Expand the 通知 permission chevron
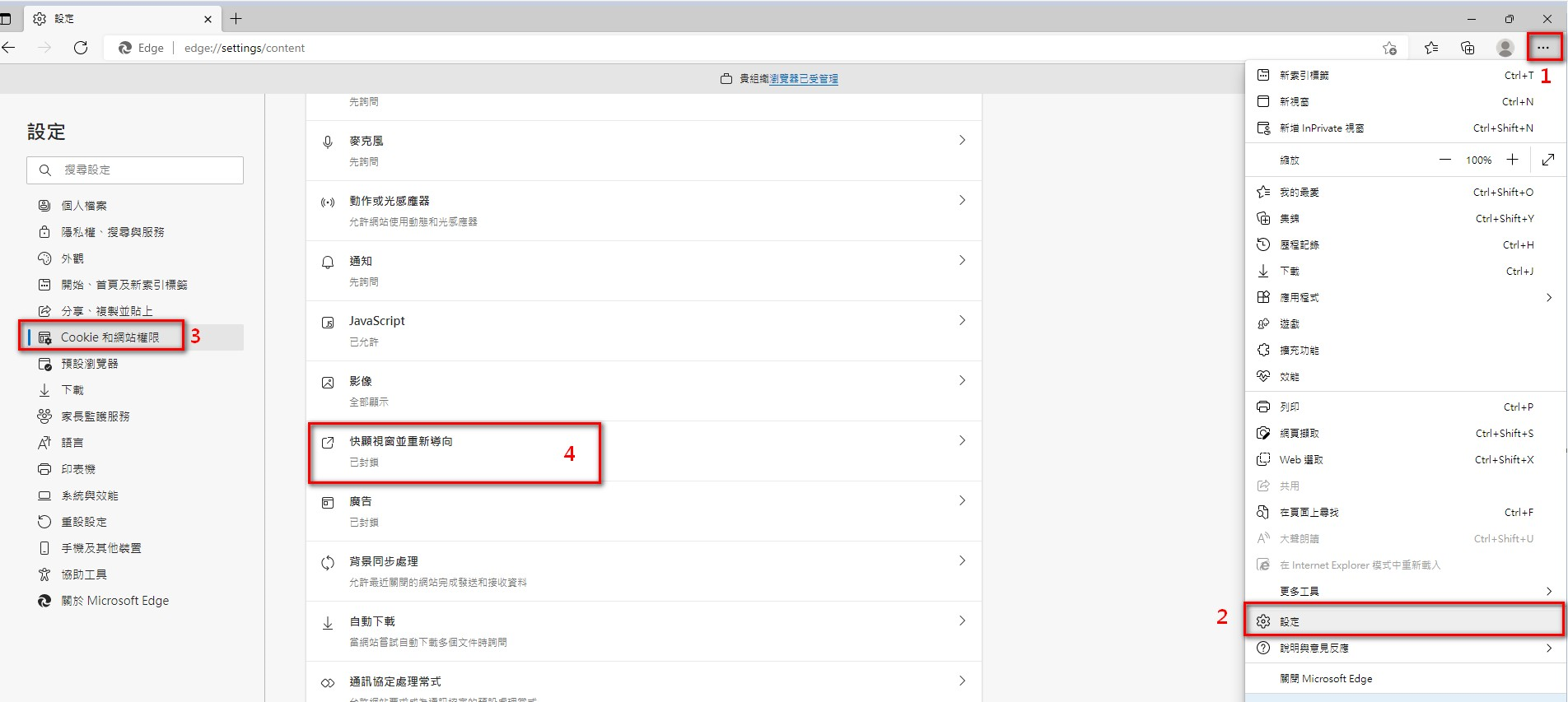 pos(962,260)
